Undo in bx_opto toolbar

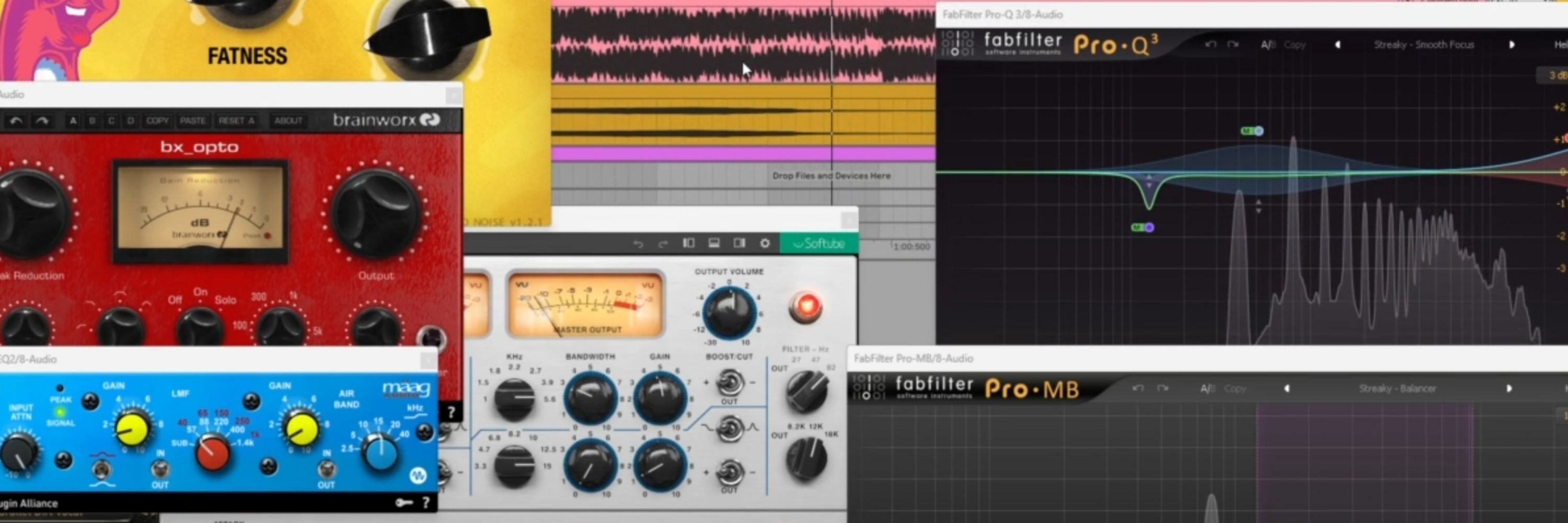[16, 121]
